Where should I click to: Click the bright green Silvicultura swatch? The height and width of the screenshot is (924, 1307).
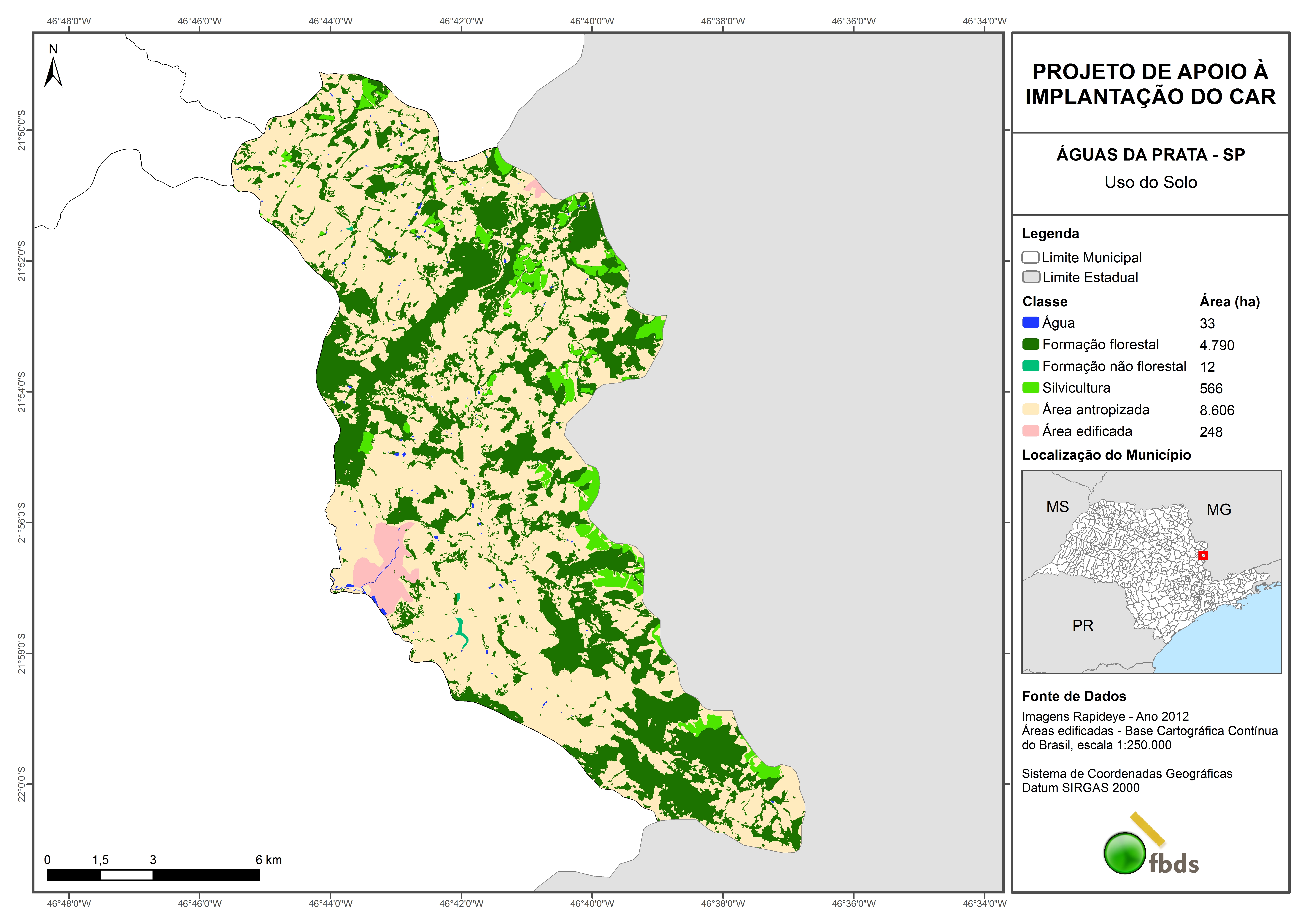point(1031,388)
